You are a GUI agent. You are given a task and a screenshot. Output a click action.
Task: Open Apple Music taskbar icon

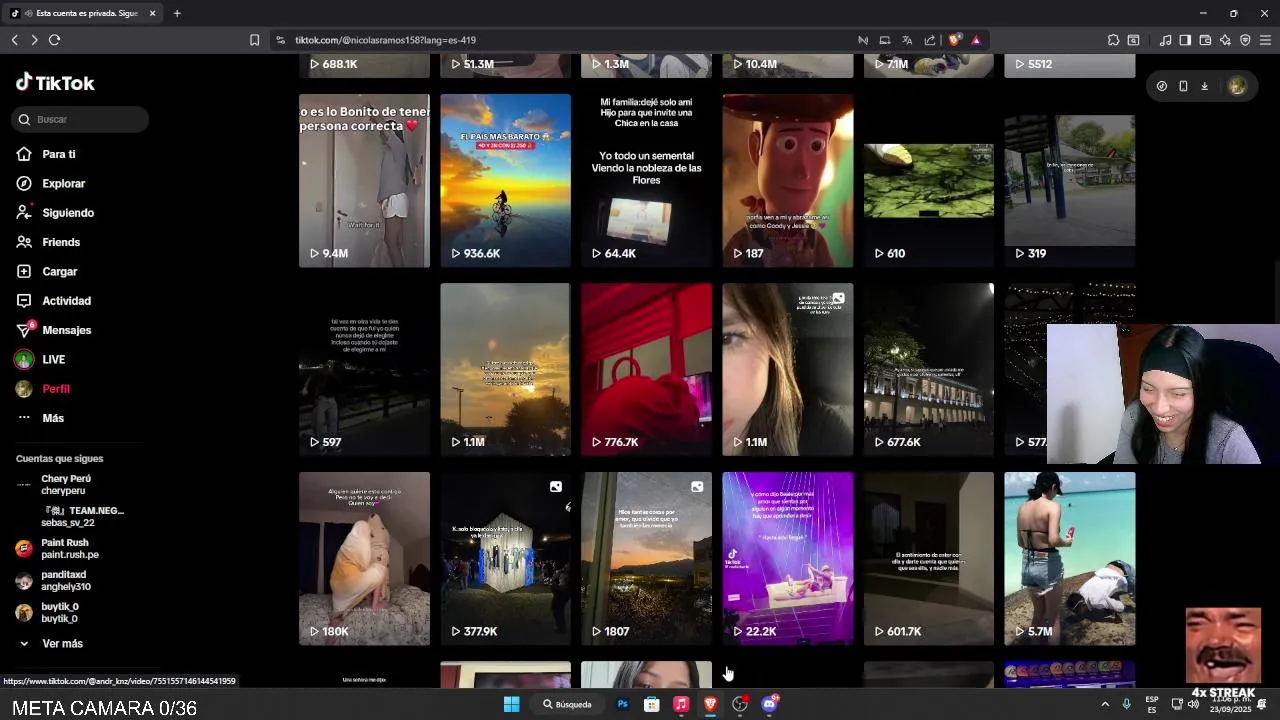[681, 704]
